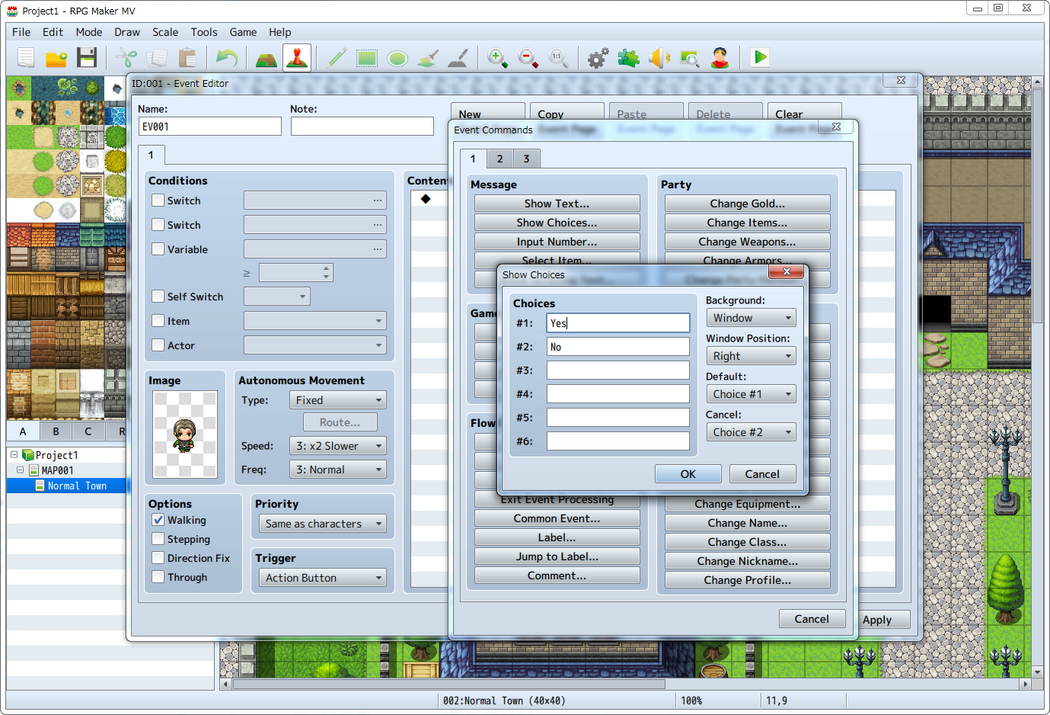Screen dimensions: 1050x715
Task: Click the Undo arrow icon
Action: coord(227,58)
